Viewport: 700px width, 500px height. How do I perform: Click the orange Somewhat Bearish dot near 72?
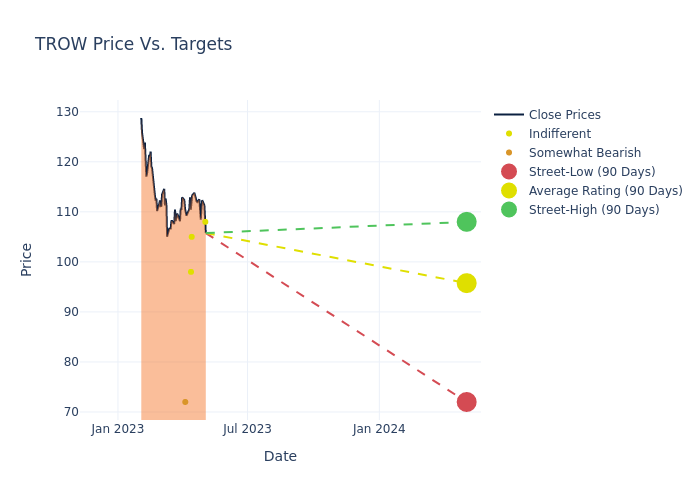tap(185, 402)
